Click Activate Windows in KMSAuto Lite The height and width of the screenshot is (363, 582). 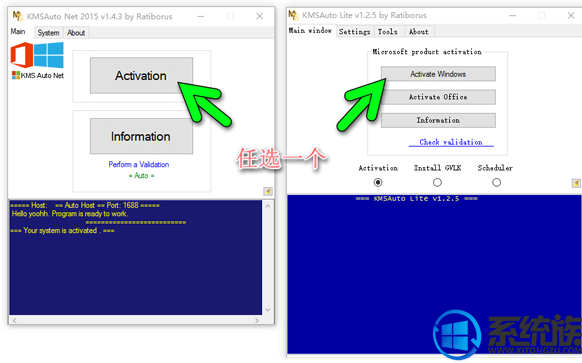click(438, 74)
